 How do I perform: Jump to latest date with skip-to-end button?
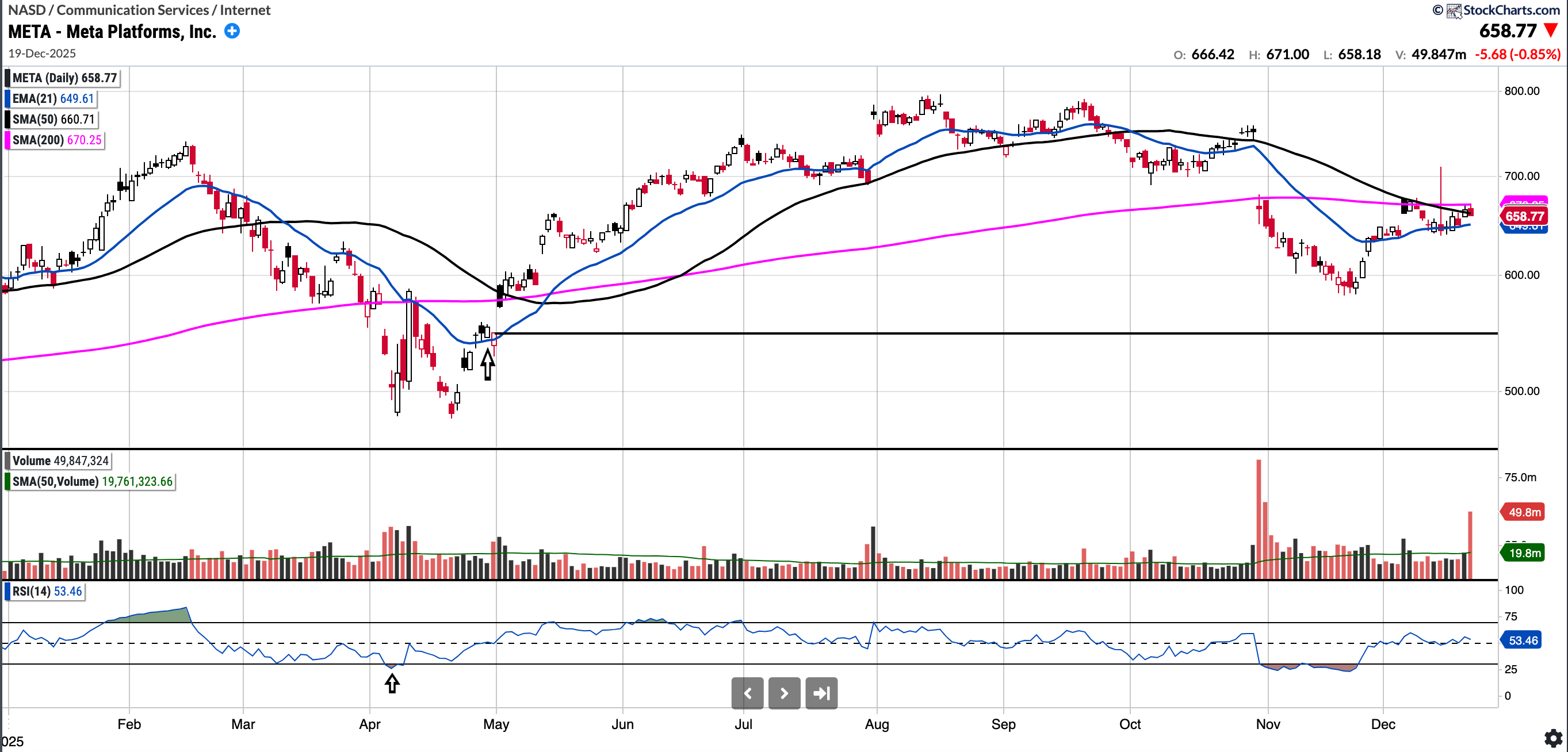(821, 693)
